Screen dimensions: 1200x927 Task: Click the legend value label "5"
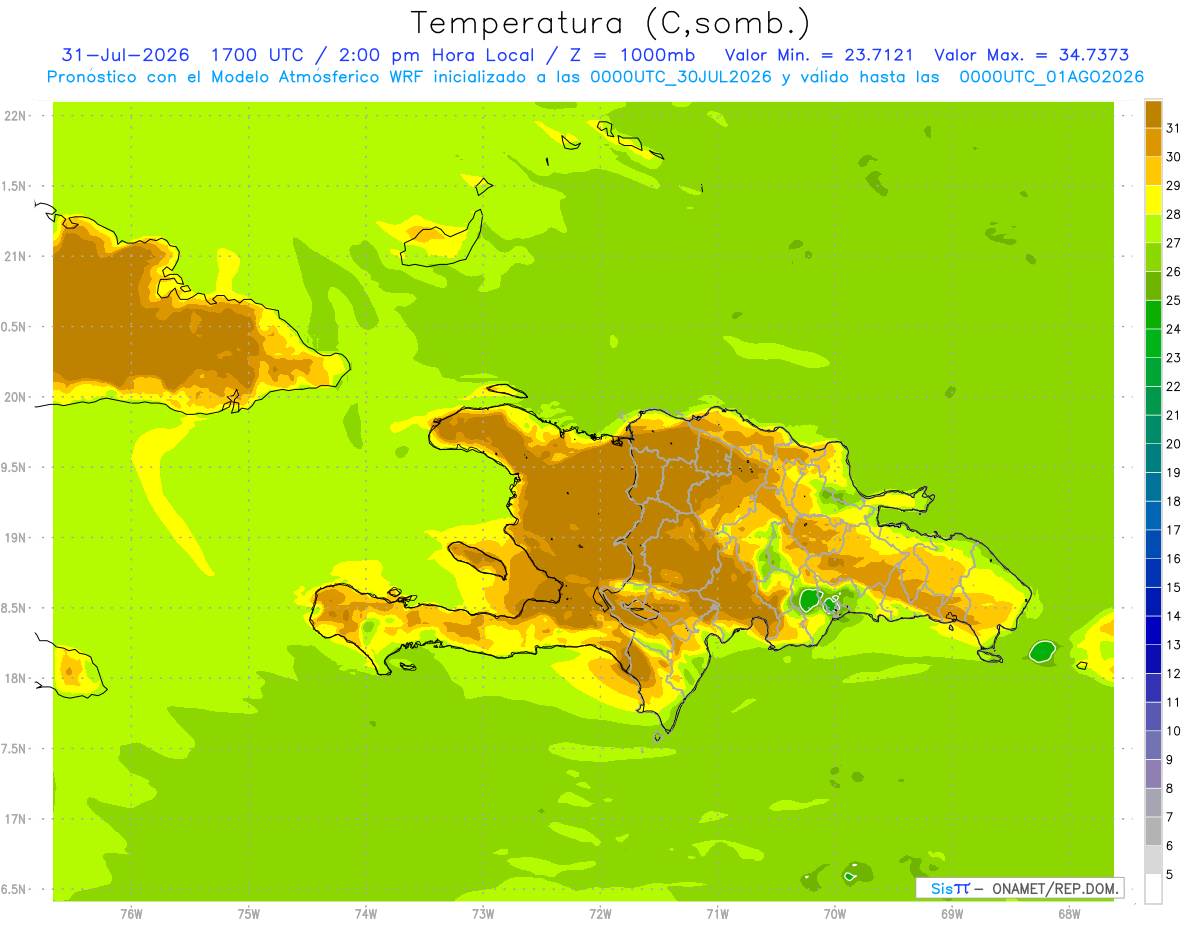pyautogui.click(x=1170, y=875)
